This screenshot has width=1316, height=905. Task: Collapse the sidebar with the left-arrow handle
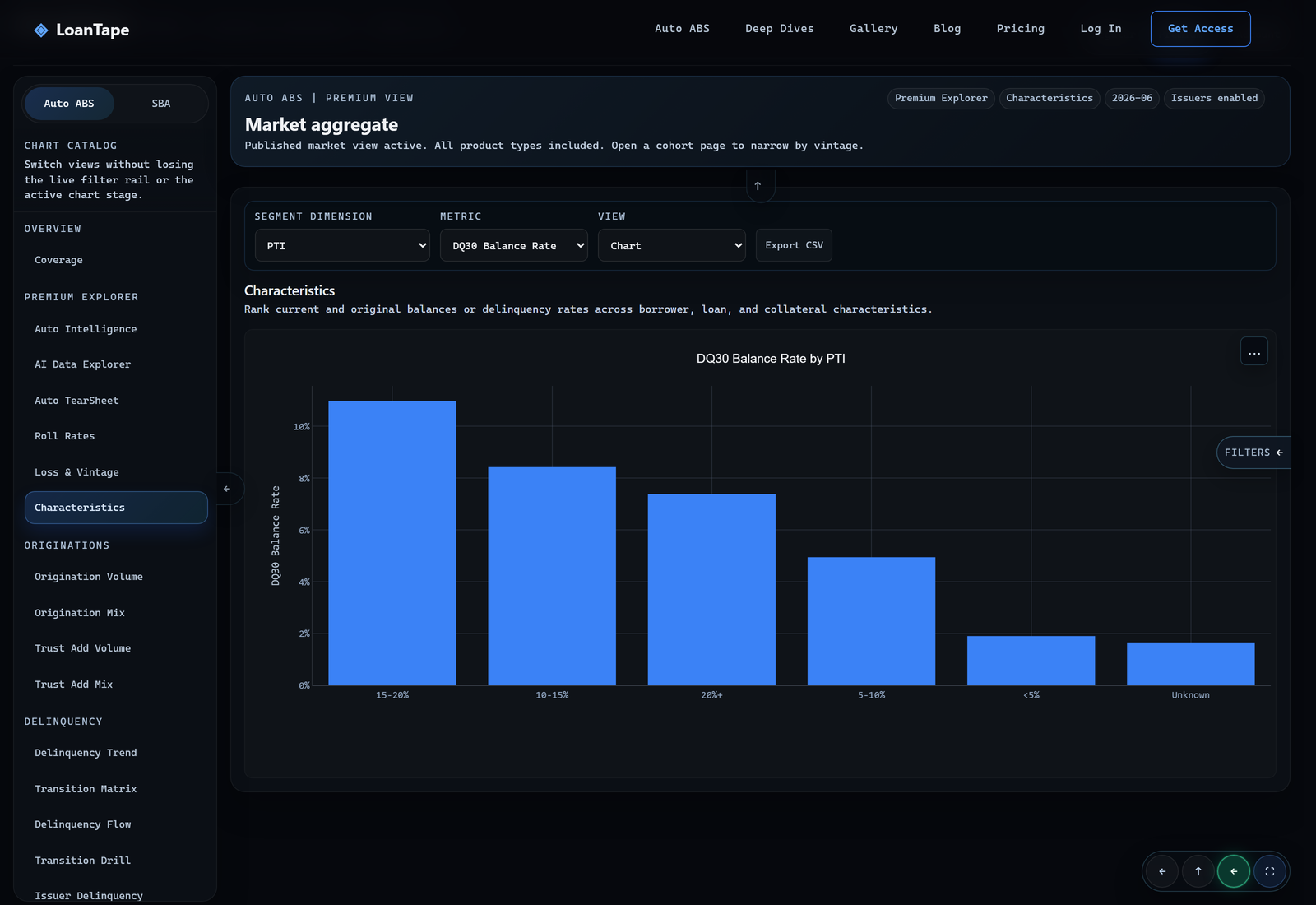227,489
